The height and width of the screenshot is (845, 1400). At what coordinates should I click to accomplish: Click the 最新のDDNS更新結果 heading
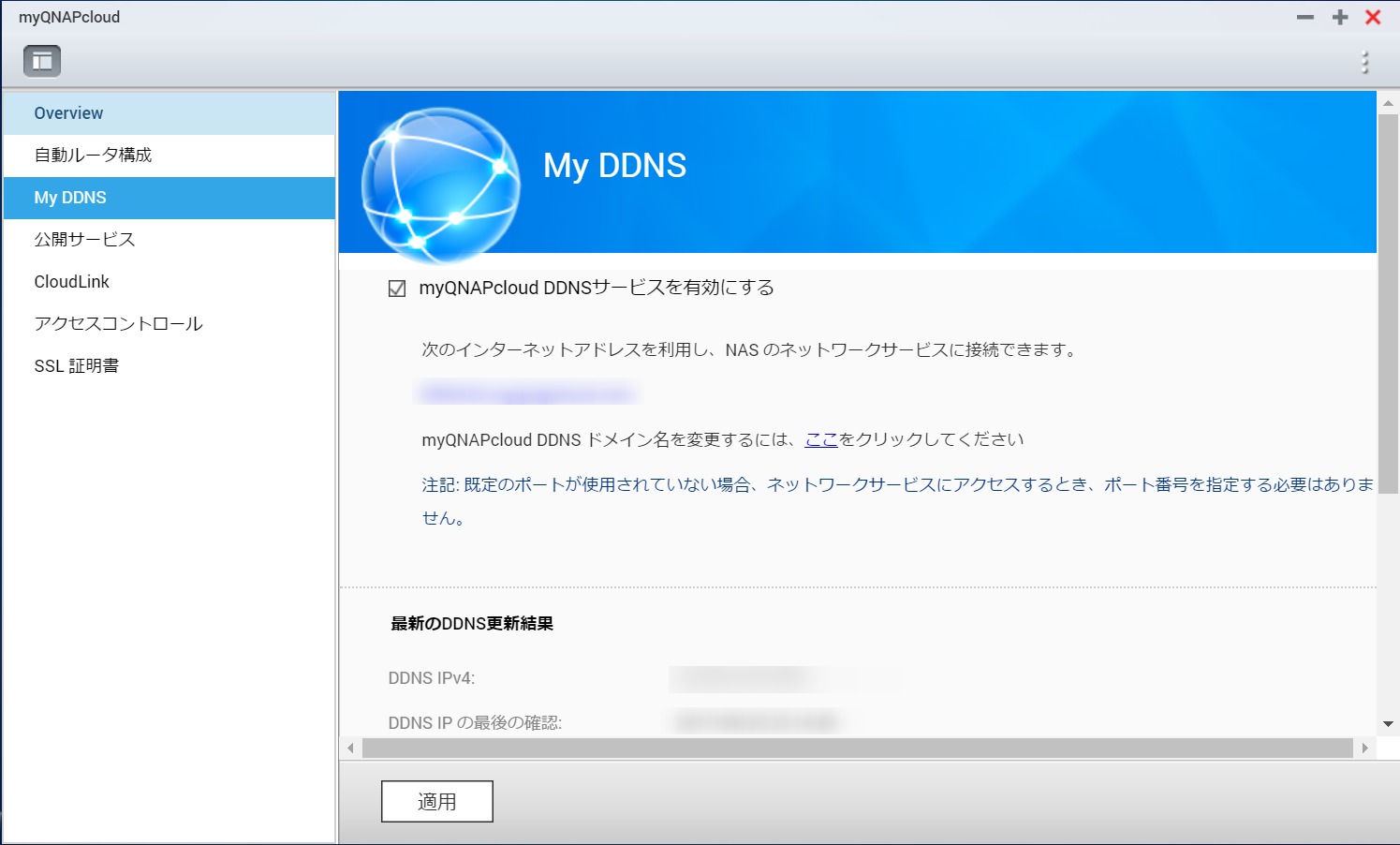click(472, 624)
